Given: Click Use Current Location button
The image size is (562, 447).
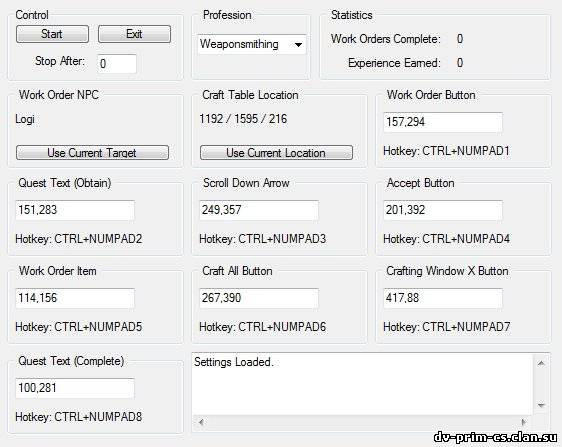Looking at the screenshot, I should 276,153.
